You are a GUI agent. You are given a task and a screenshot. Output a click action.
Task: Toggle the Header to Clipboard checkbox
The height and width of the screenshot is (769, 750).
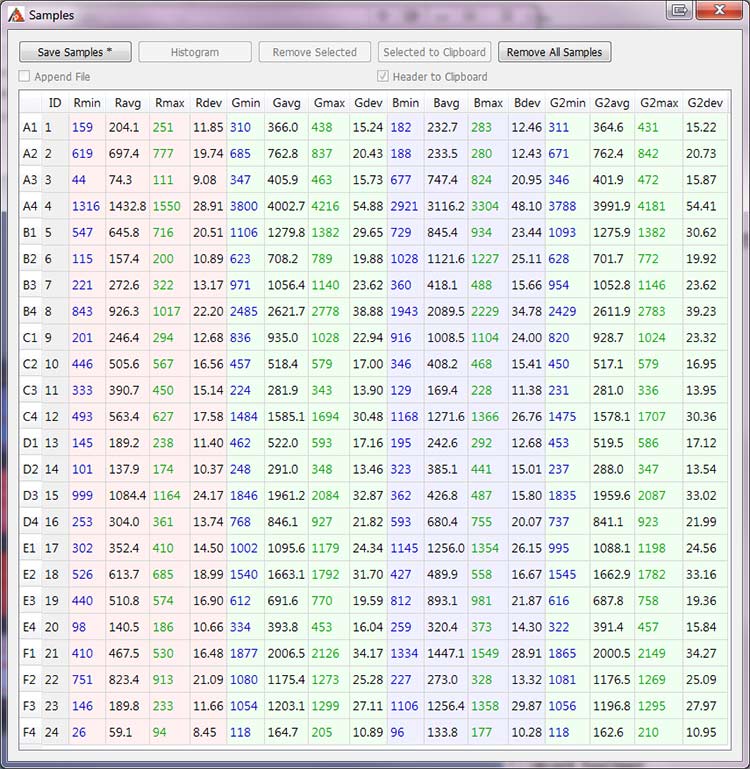(383, 77)
